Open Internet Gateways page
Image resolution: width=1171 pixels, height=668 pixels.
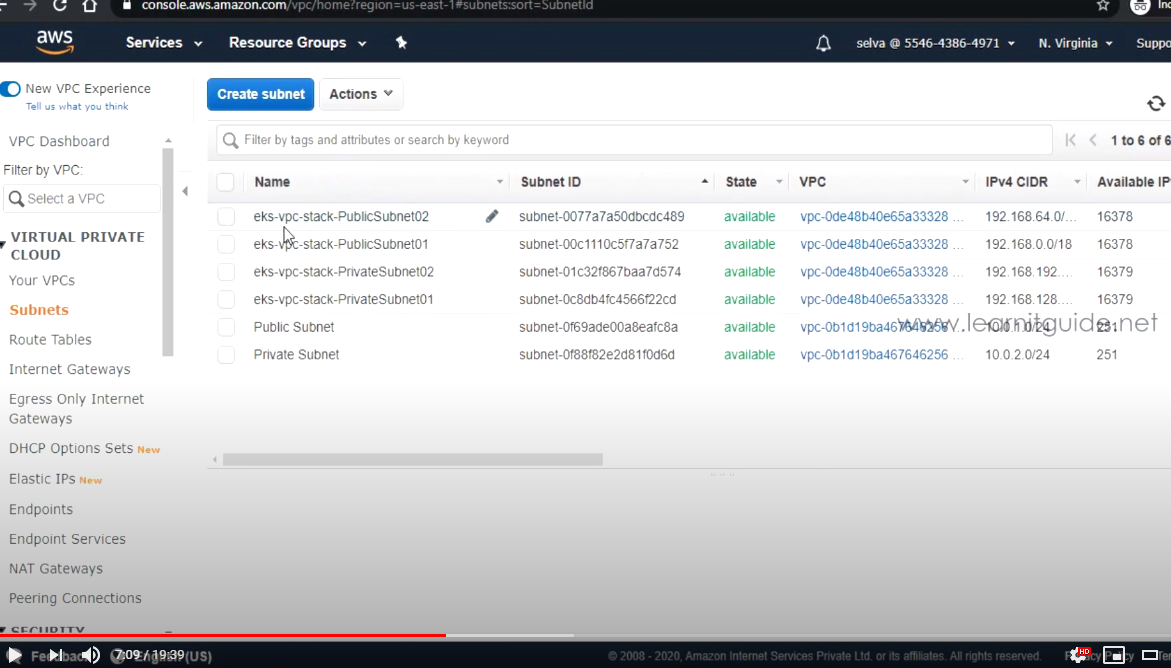pos(69,369)
